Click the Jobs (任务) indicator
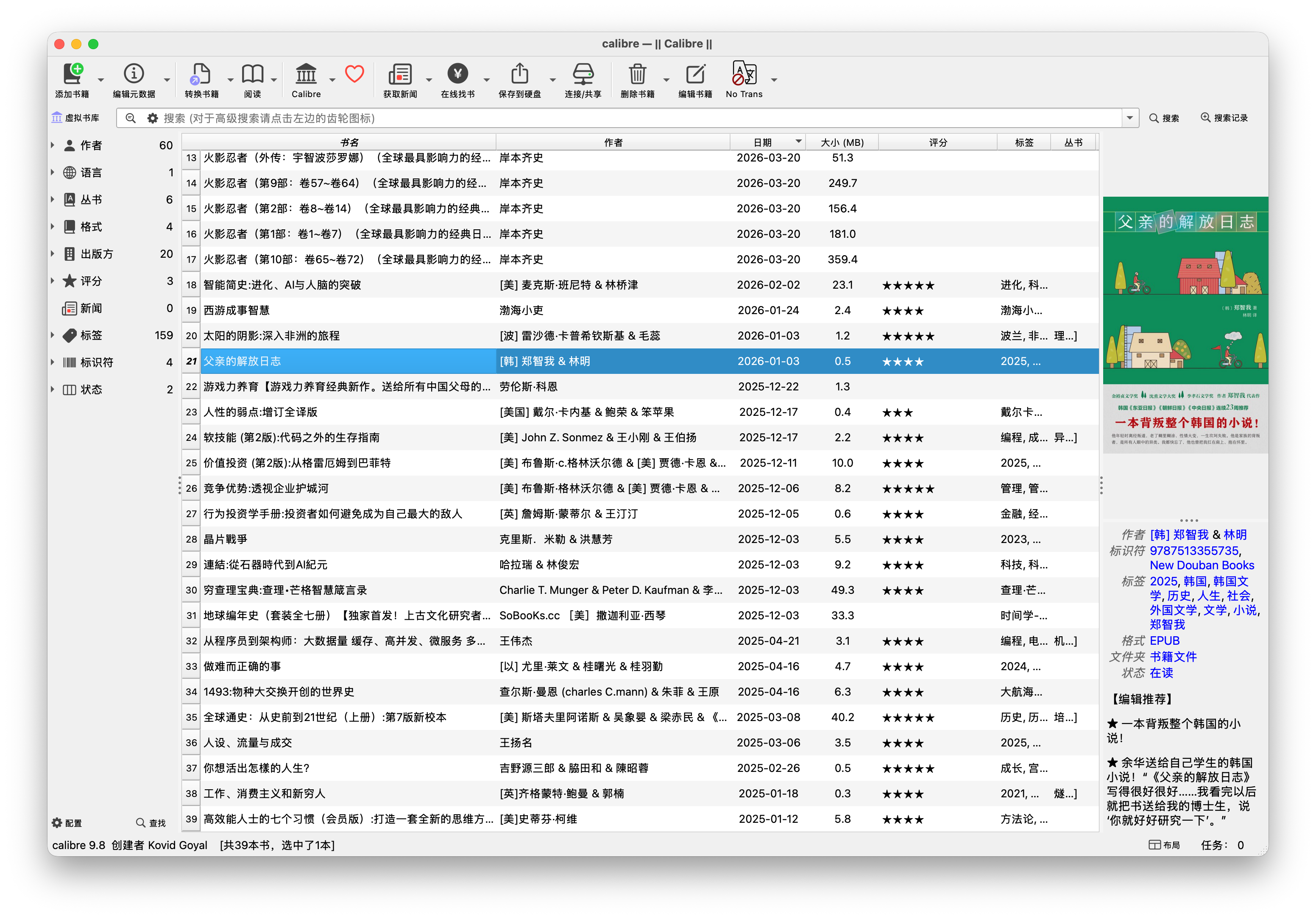This screenshot has height=919, width=1316. pyautogui.click(x=1222, y=845)
